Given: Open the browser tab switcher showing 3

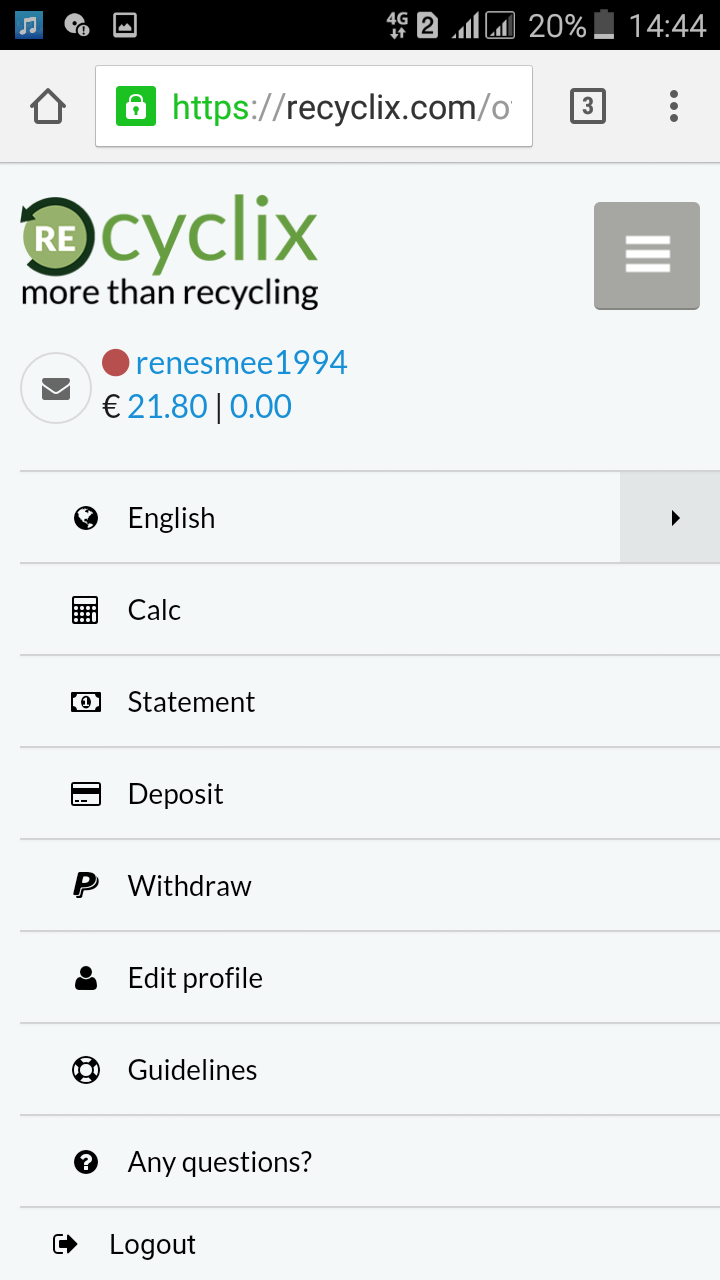Looking at the screenshot, I should tap(588, 106).
